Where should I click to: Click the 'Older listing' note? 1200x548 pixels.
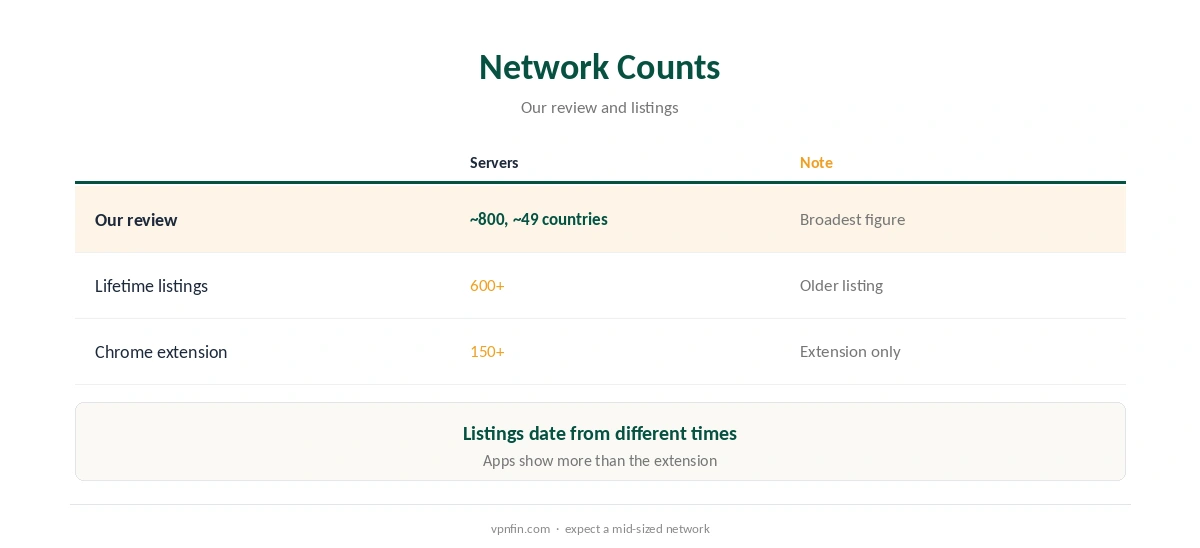point(841,286)
